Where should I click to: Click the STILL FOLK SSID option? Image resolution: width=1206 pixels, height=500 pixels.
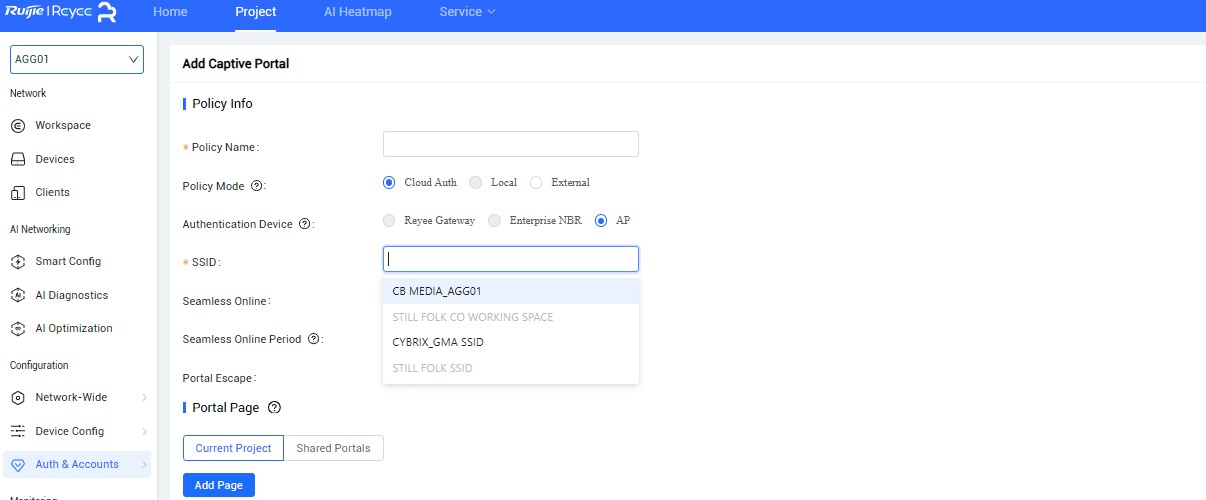(511, 368)
